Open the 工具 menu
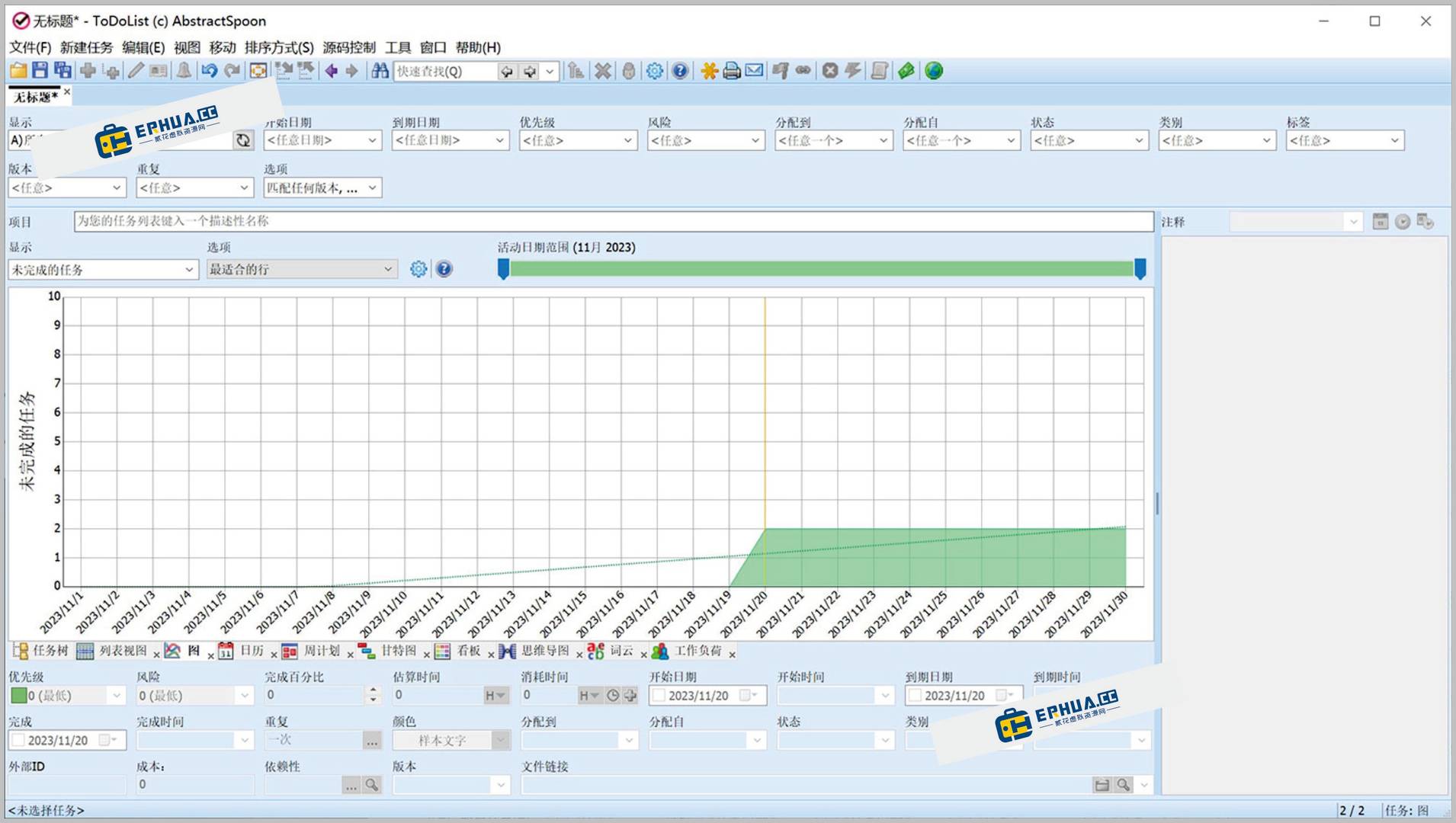Screen dimensions: 1456x823 point(397,47)
